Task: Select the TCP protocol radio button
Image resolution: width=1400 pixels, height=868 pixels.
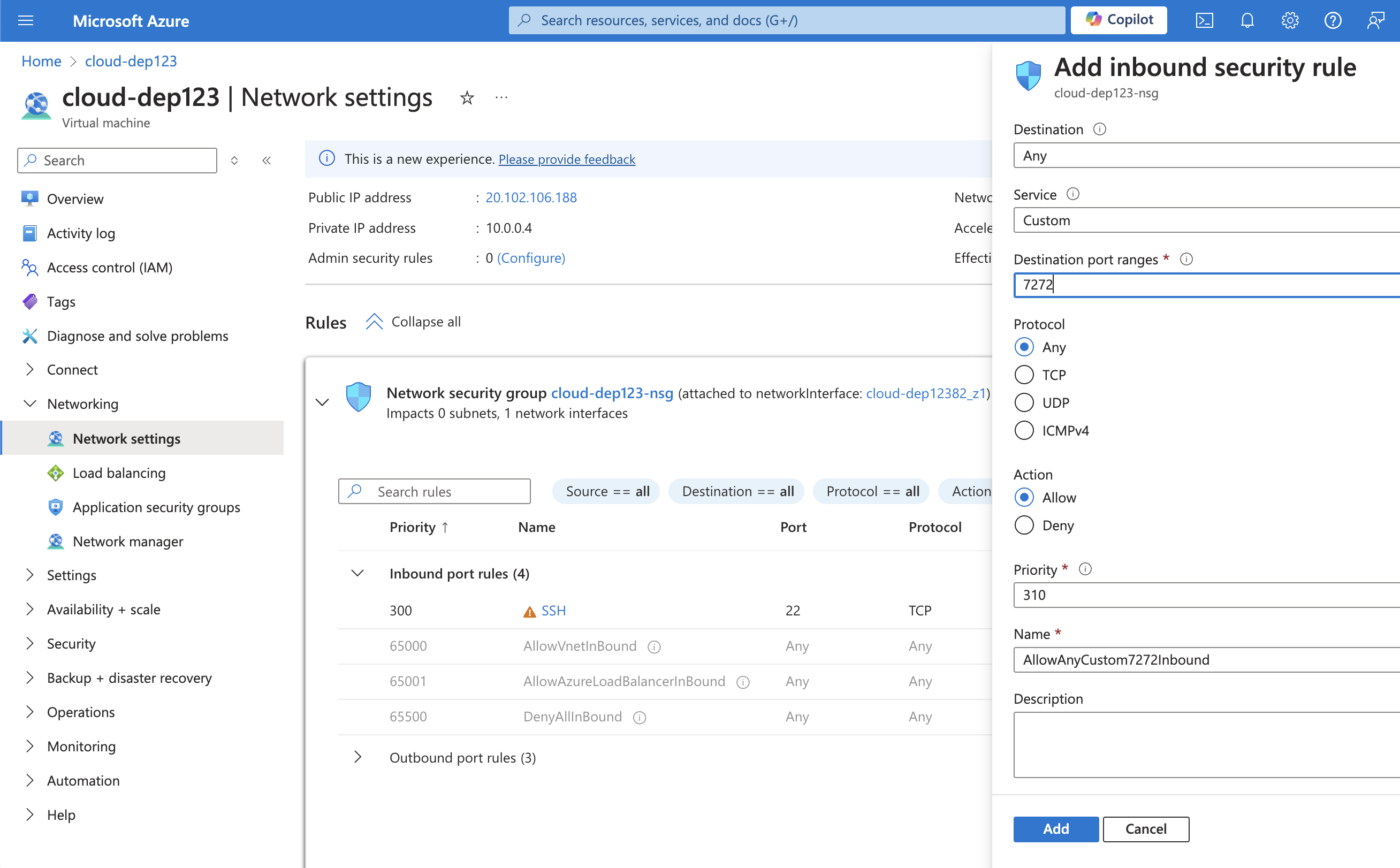Action: click(x=1023, y=375)
